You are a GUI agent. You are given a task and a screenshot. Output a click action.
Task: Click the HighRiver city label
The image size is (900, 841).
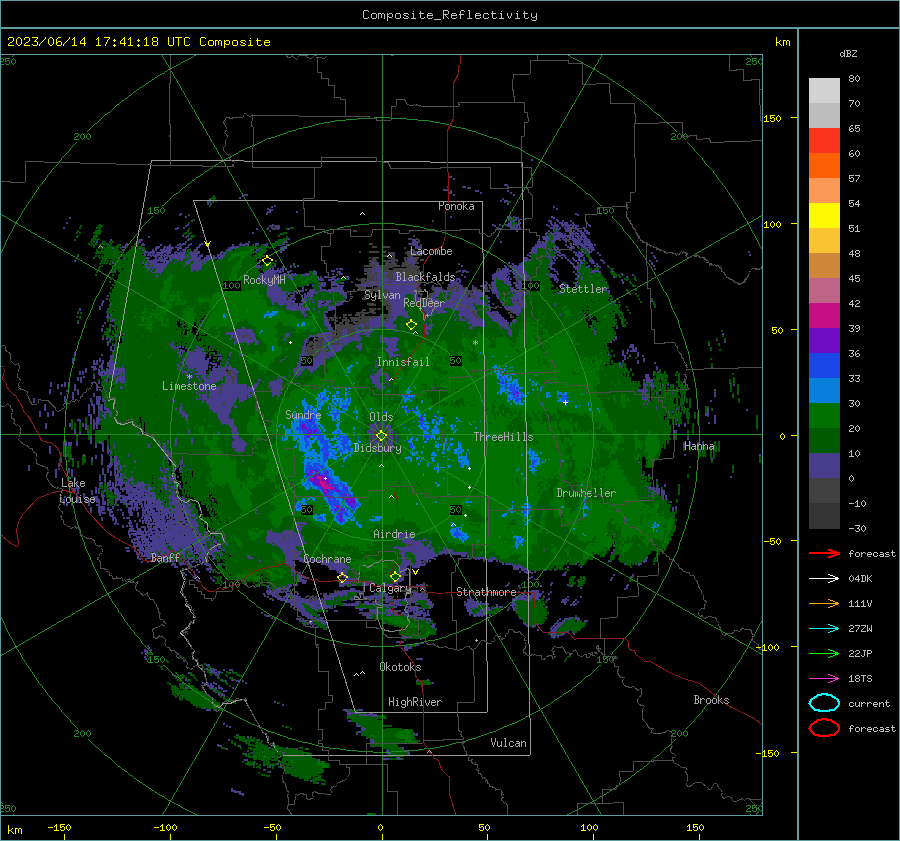click(x=415, y=702)
